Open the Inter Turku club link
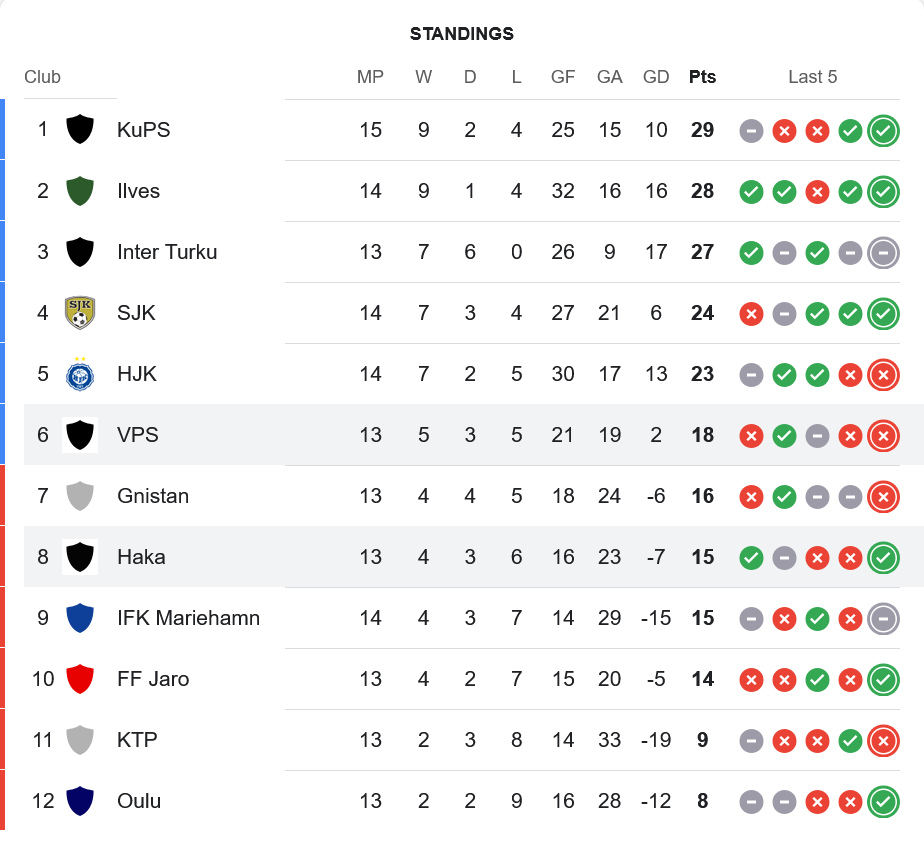924x847 pixels. click(x=167, y=252)
